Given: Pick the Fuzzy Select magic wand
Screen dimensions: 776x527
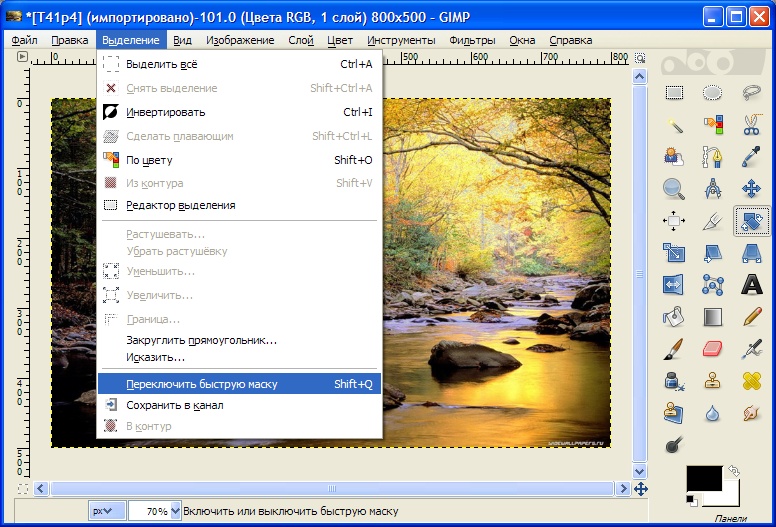Looking at the screenshot, I should click(674, 125).
